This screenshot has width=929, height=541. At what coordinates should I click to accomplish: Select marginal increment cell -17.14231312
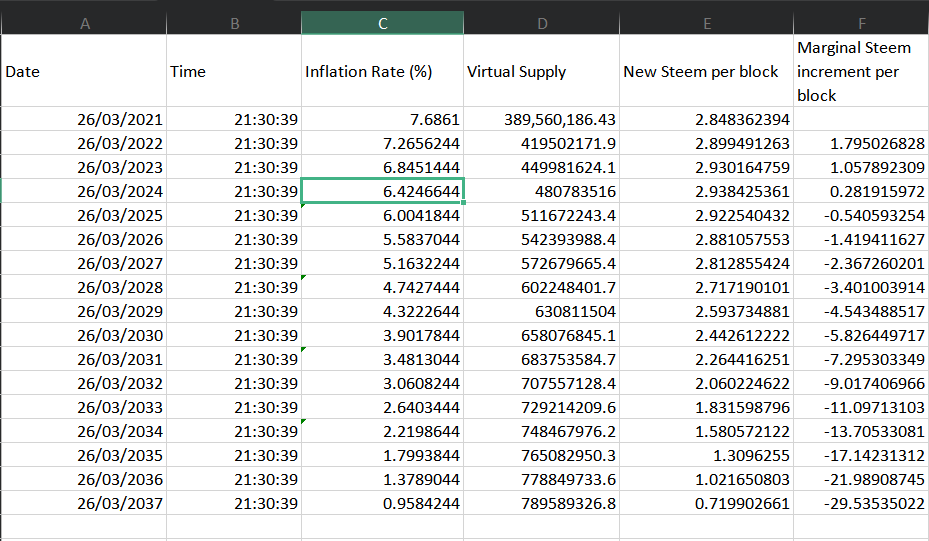[861, 455]
